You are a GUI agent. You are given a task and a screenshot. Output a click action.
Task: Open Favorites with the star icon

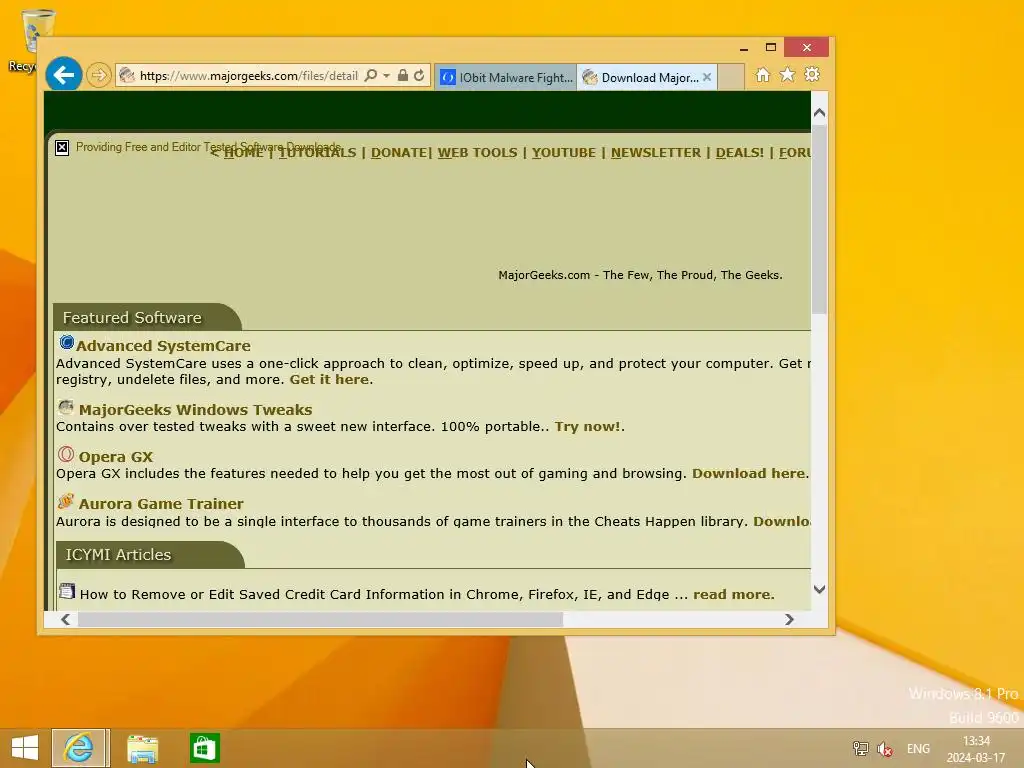coord(788,75)
